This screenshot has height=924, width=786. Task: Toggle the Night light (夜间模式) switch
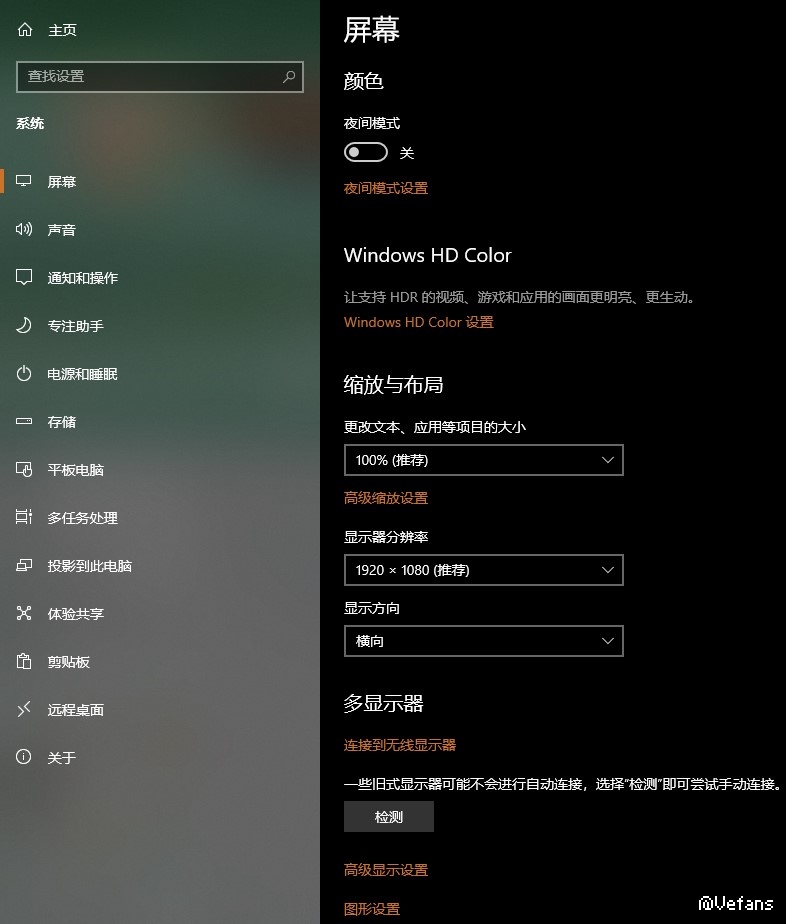(366, 153)
